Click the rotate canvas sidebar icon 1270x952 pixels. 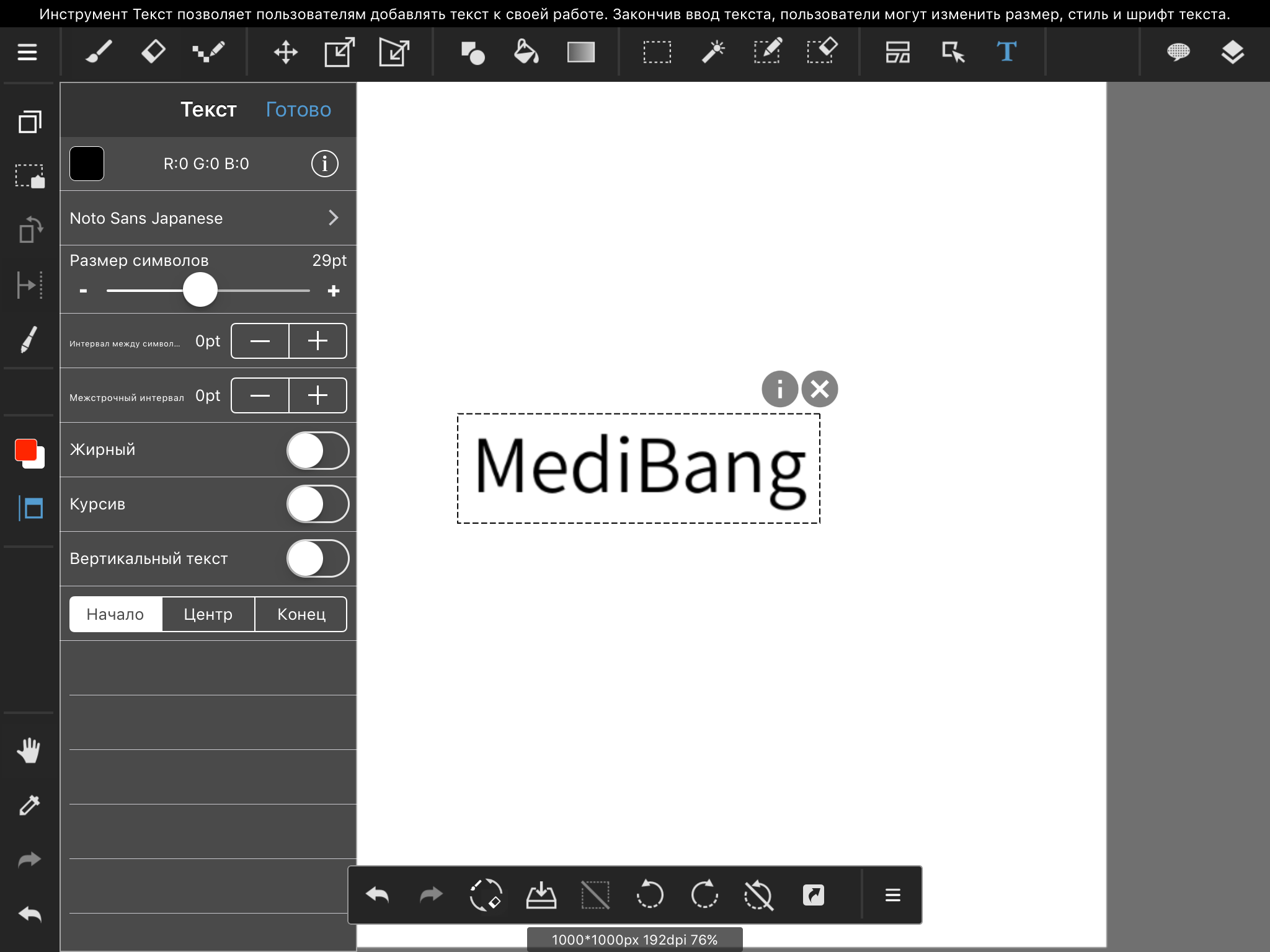[x=30, y=230]
